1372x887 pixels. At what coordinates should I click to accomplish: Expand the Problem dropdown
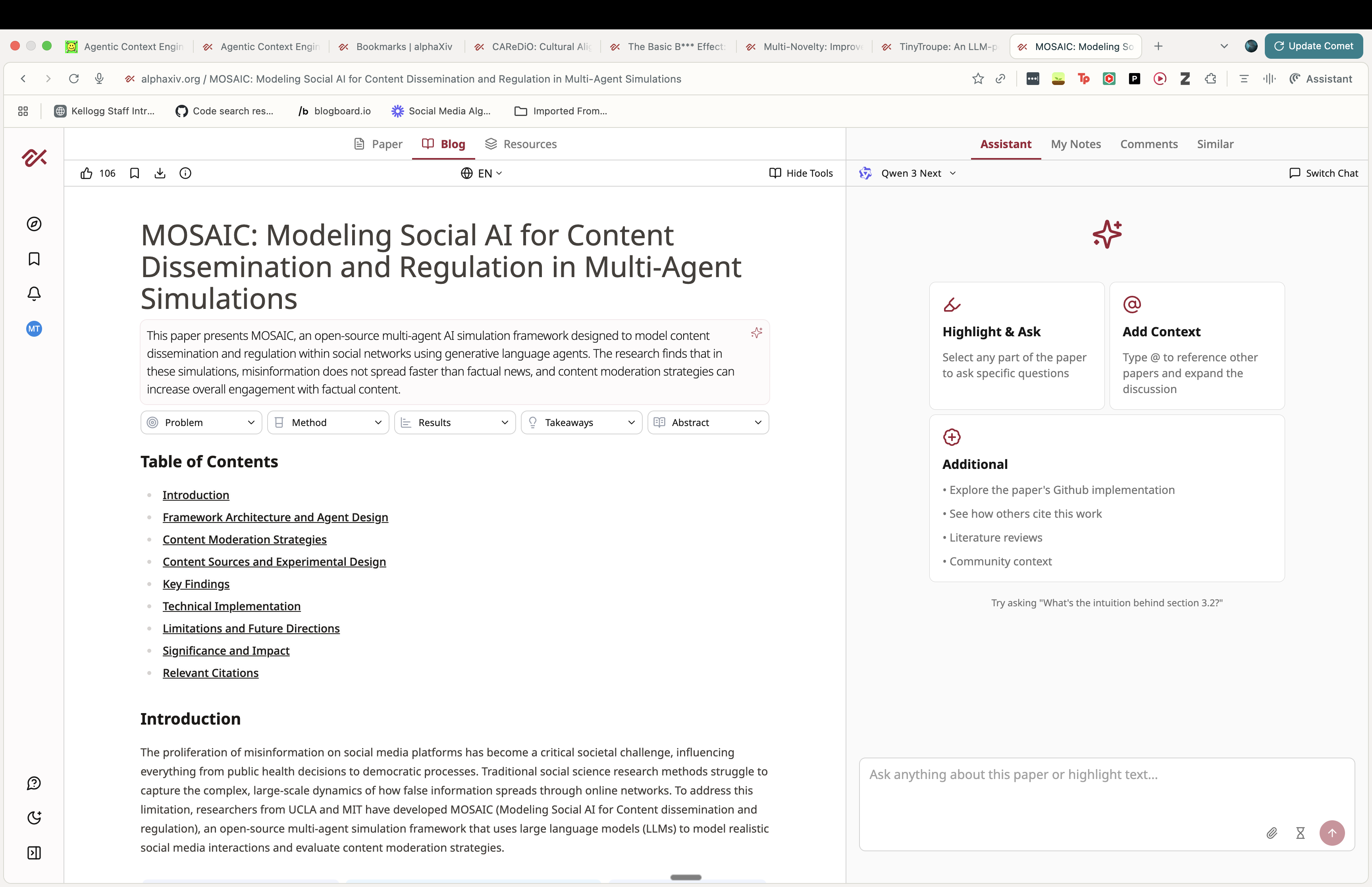pos(201,423)
